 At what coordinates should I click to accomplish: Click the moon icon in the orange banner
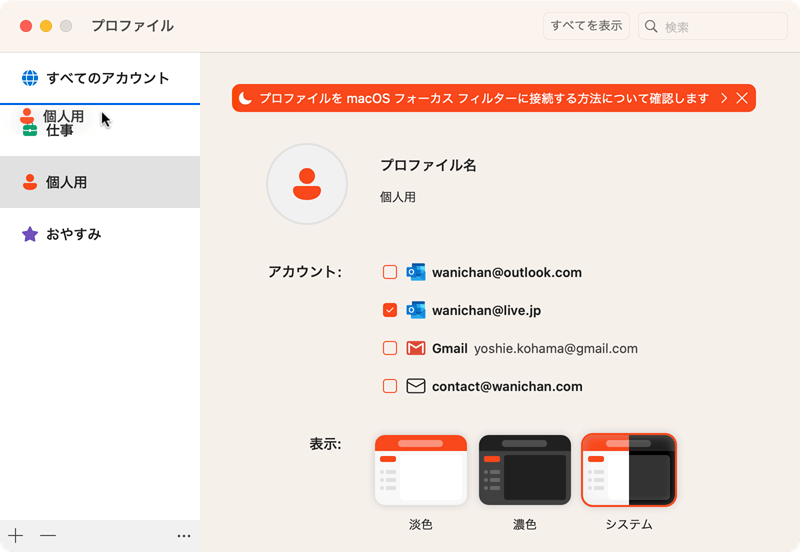[245, 98]
